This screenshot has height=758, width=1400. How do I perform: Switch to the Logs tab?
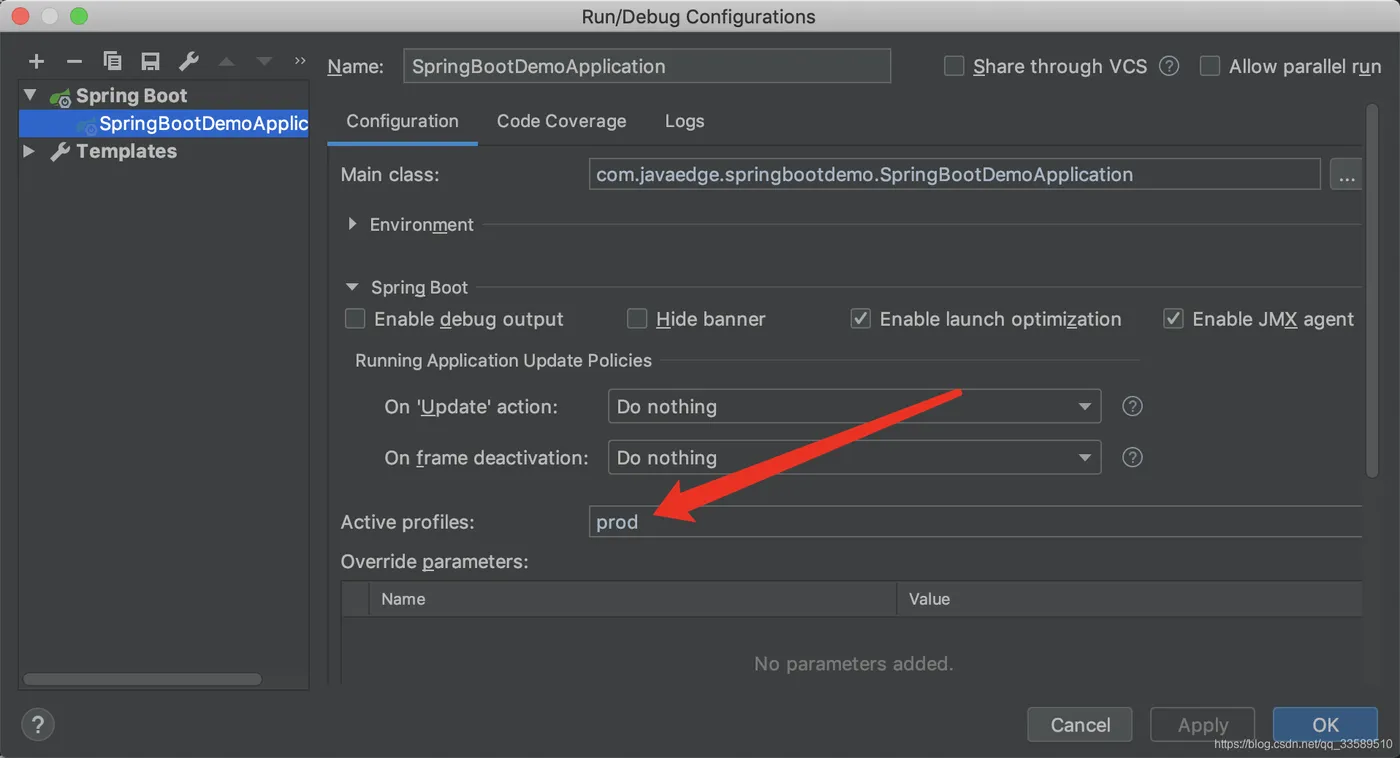[684, 121]
